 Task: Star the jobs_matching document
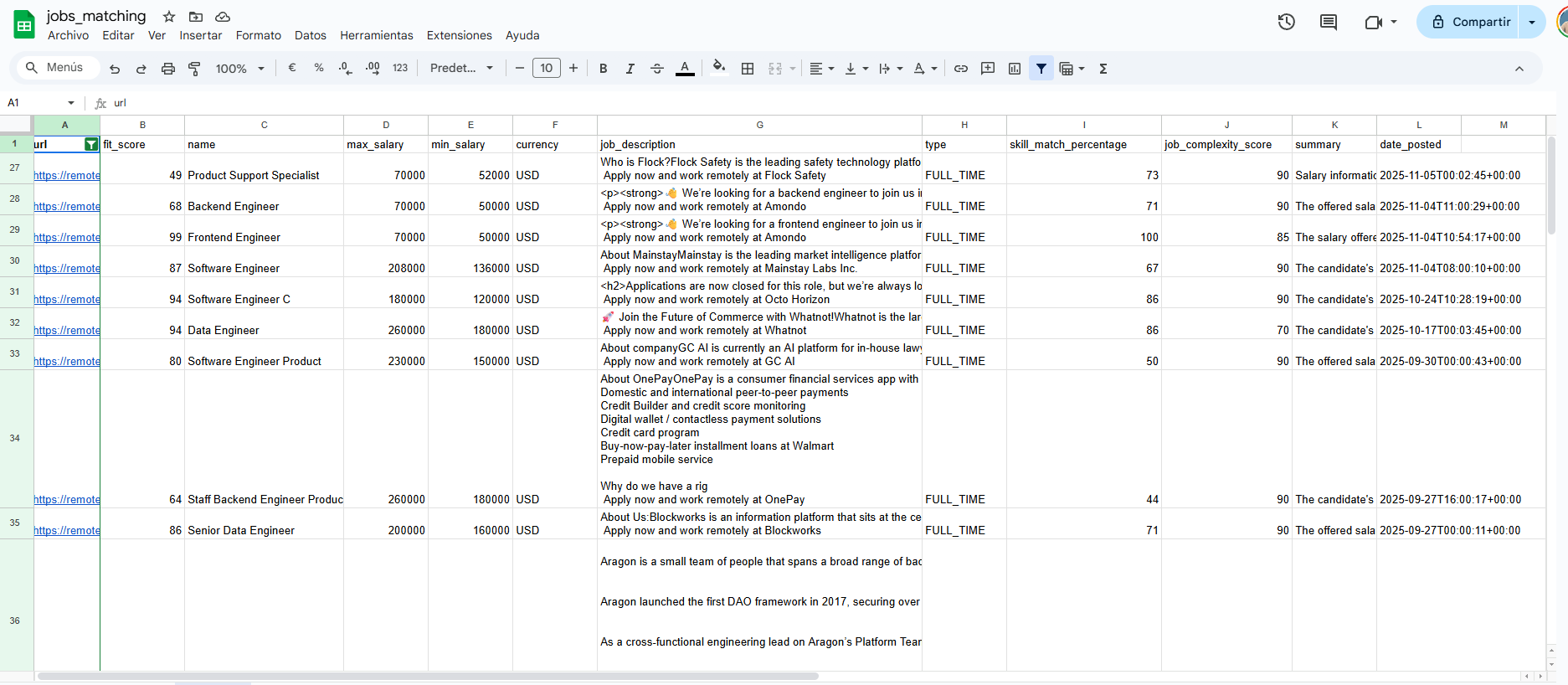click(169, 17)
